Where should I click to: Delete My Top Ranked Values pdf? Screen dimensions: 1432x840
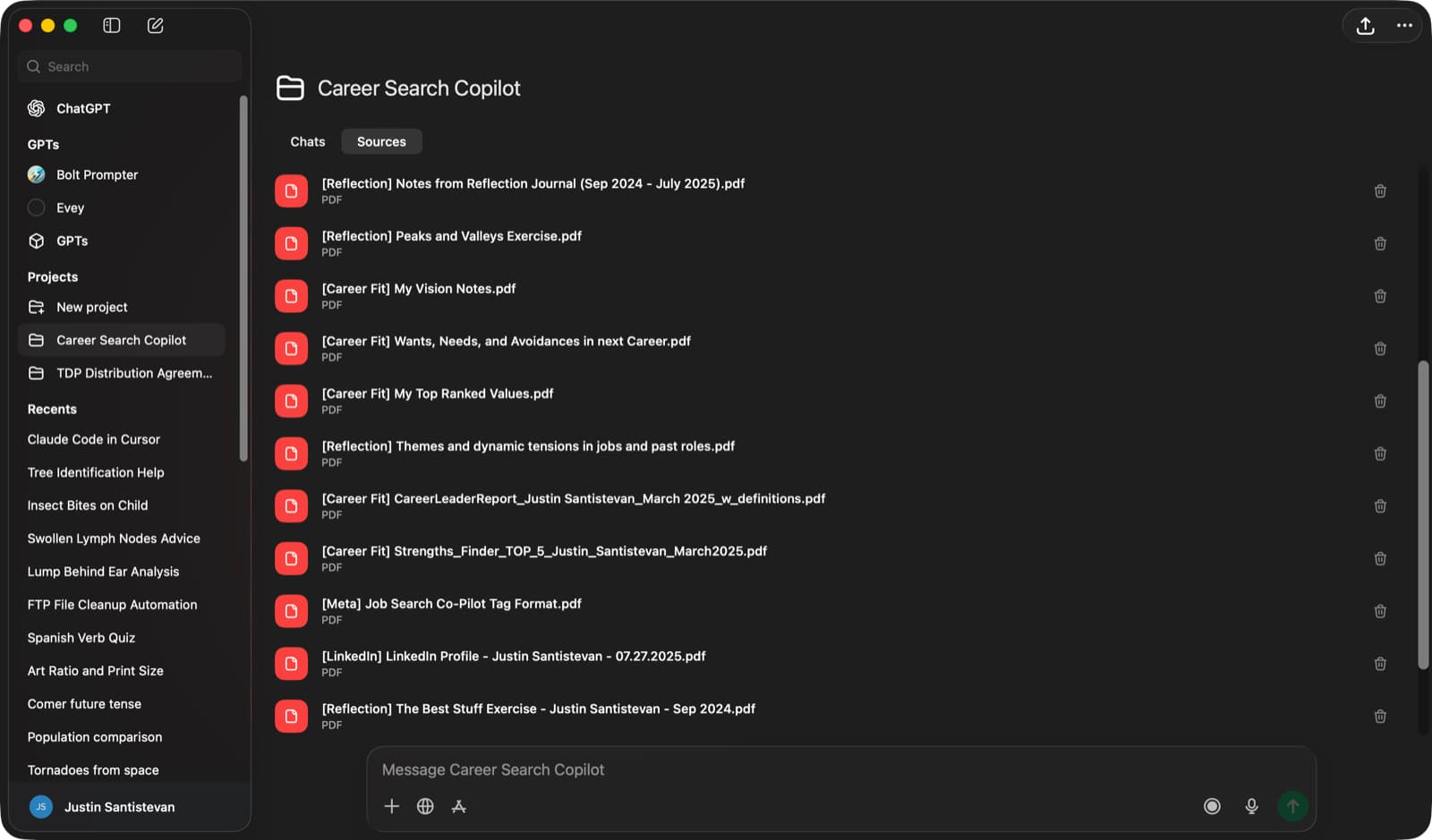tap(1380, 401)
